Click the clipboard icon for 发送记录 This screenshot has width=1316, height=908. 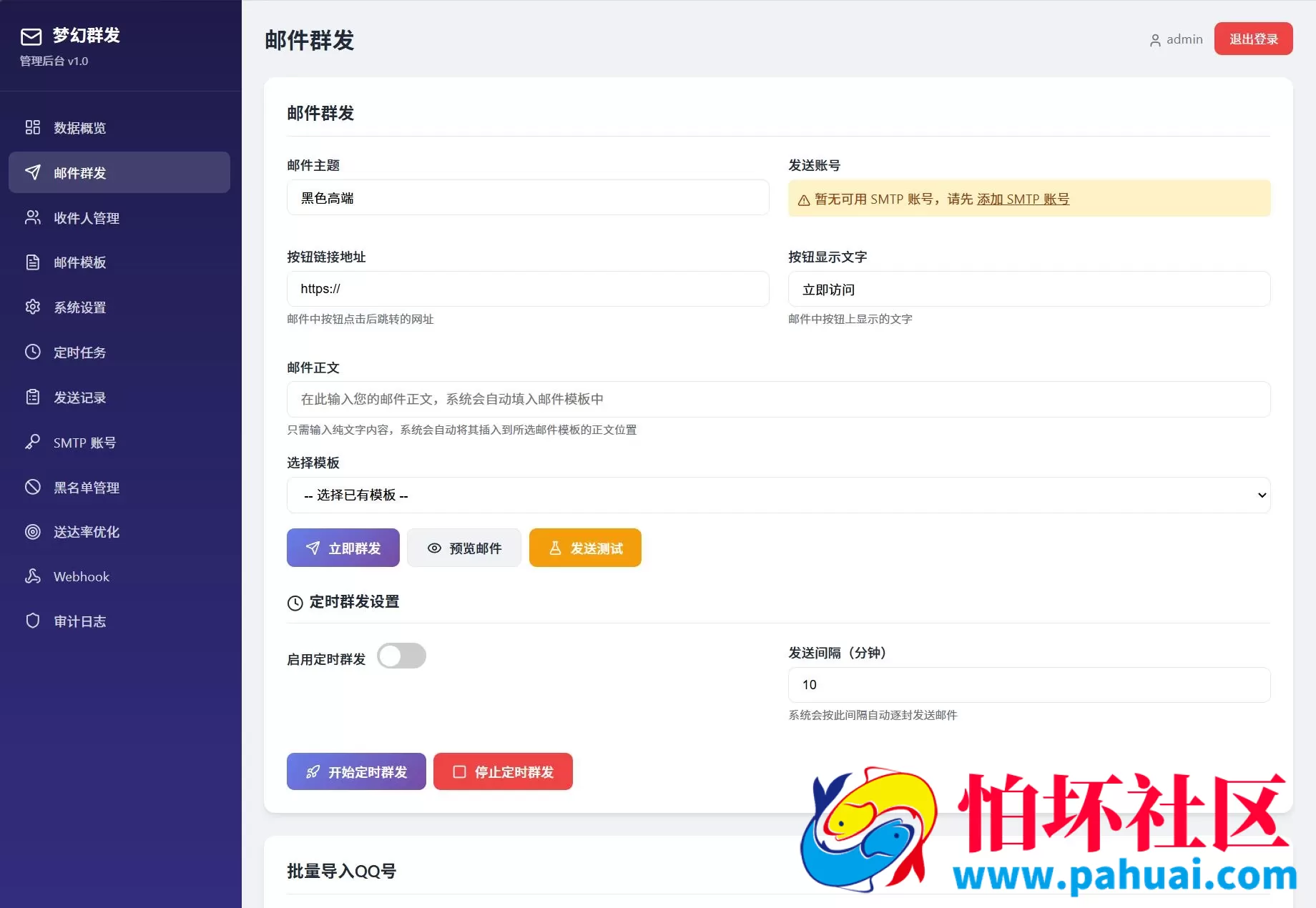(33, 397)
